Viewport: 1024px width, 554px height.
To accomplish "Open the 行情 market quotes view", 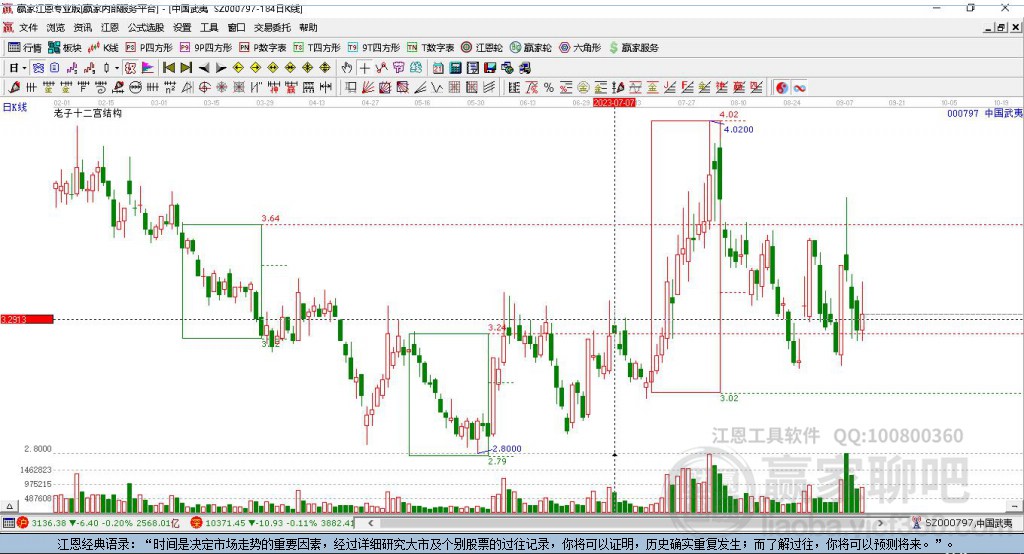I will 24,47.
